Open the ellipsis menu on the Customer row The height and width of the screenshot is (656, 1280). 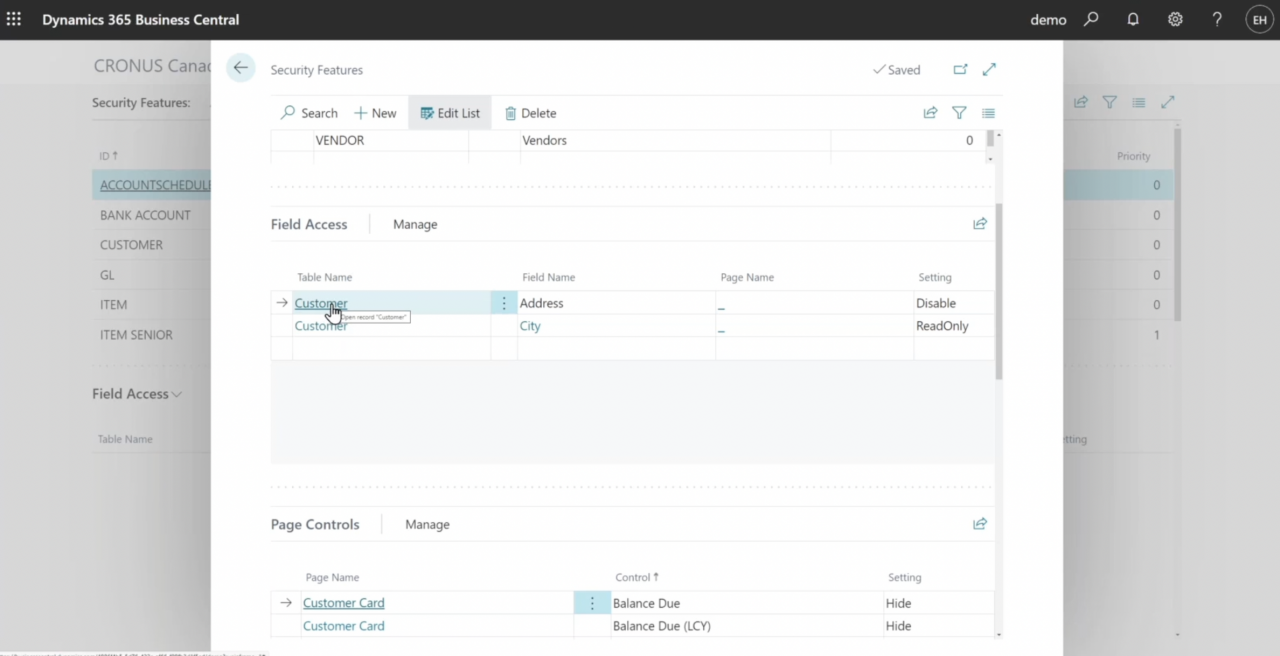coord(503,302)
